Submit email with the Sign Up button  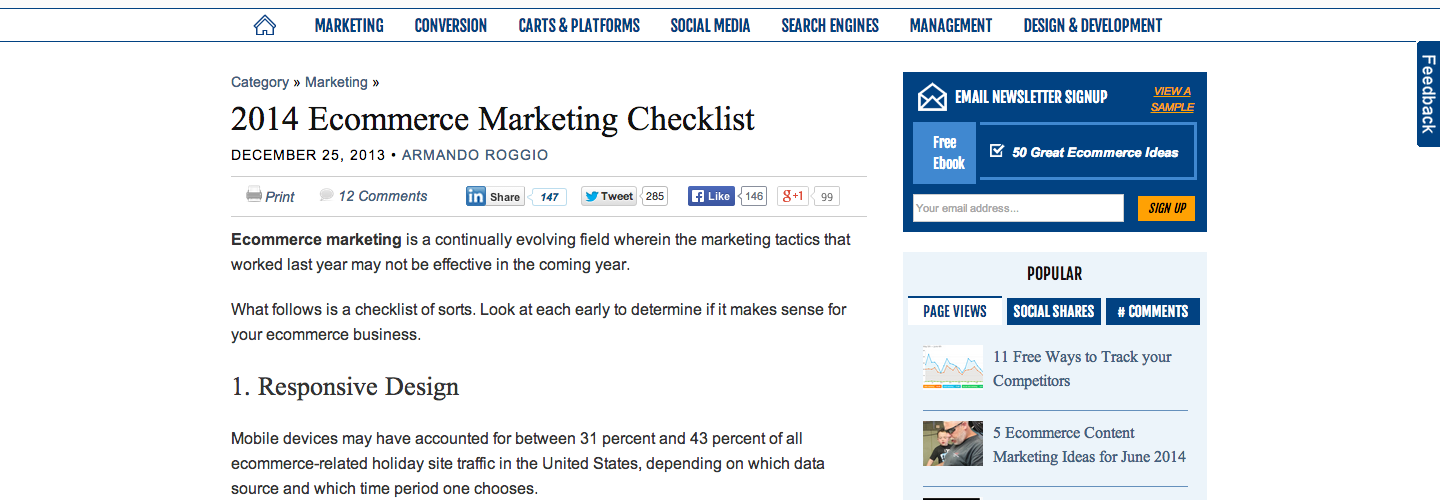pos(1167,208)
